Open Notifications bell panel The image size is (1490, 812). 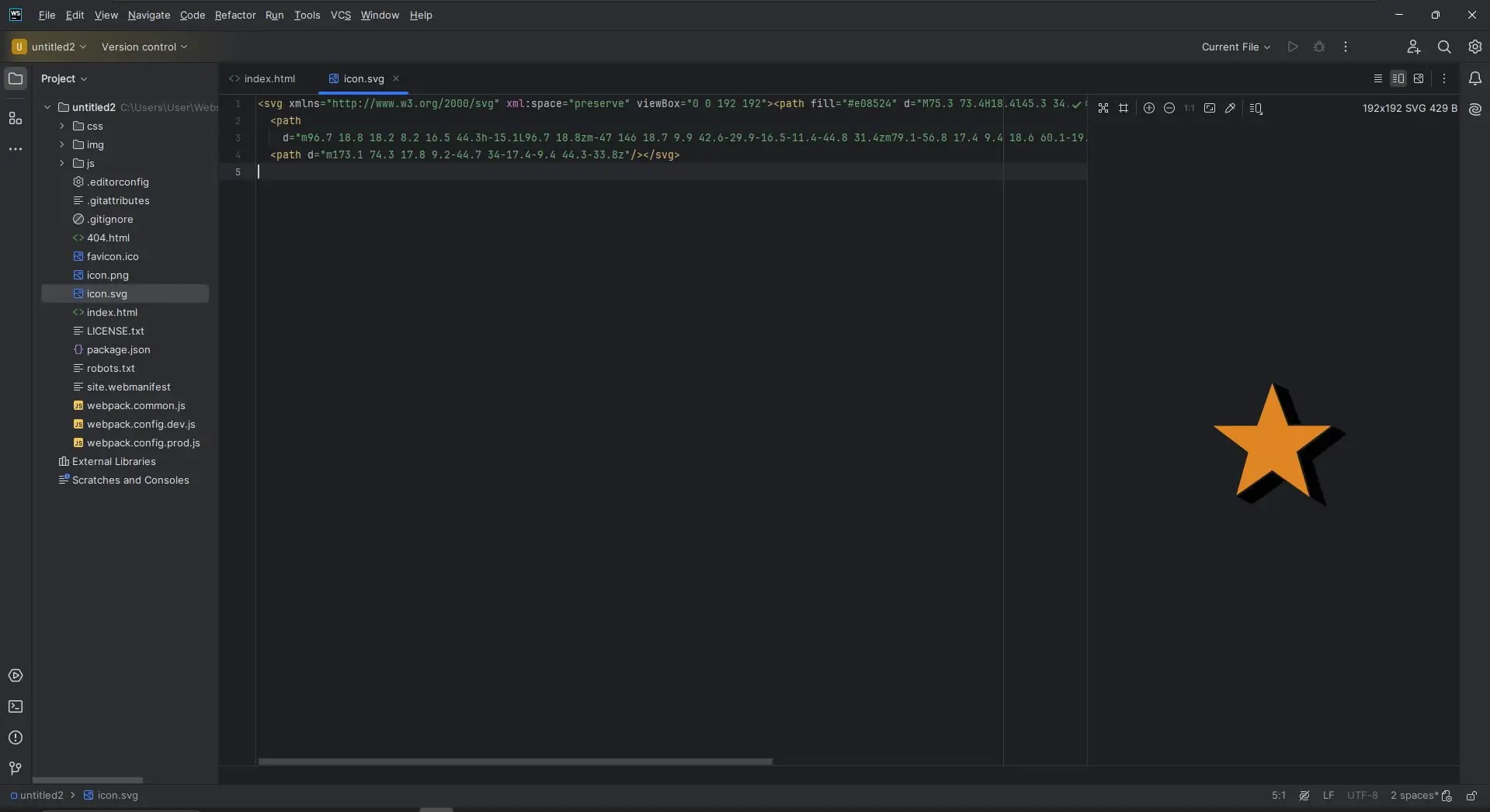[x=1475, y=78]
